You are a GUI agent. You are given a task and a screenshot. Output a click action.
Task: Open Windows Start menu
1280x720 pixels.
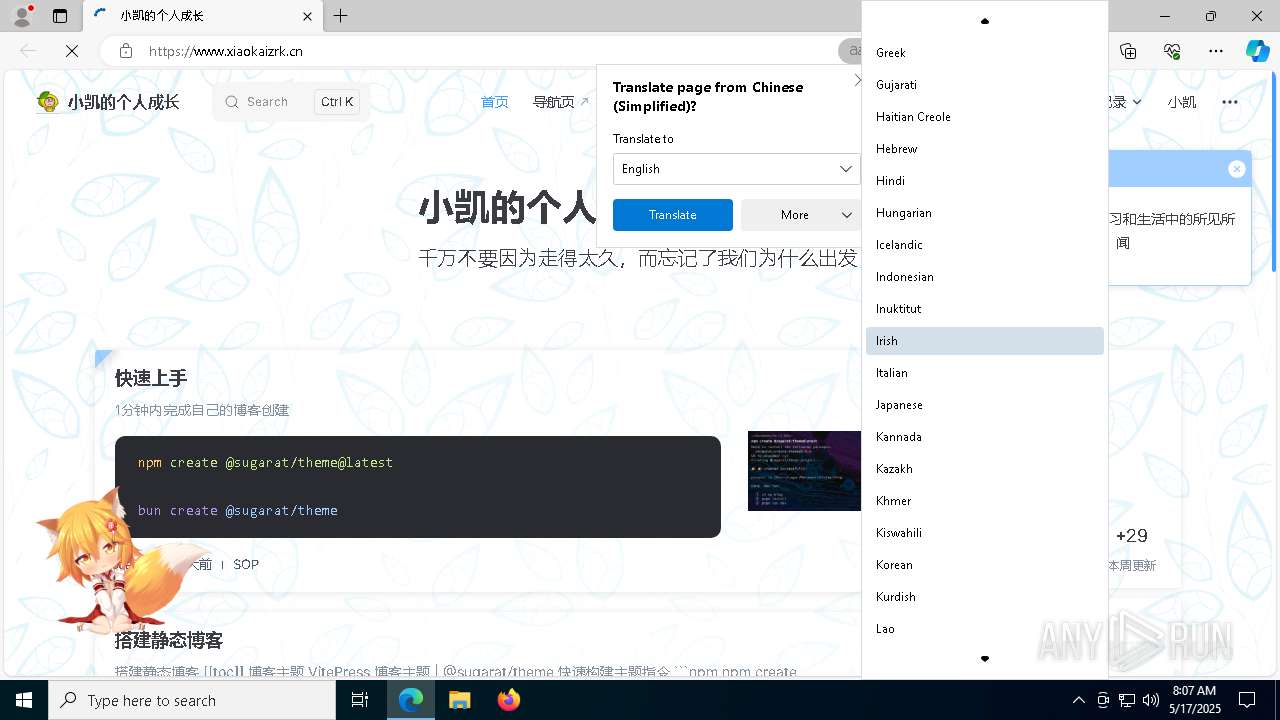pyautogui.click(x=24, y=700)
